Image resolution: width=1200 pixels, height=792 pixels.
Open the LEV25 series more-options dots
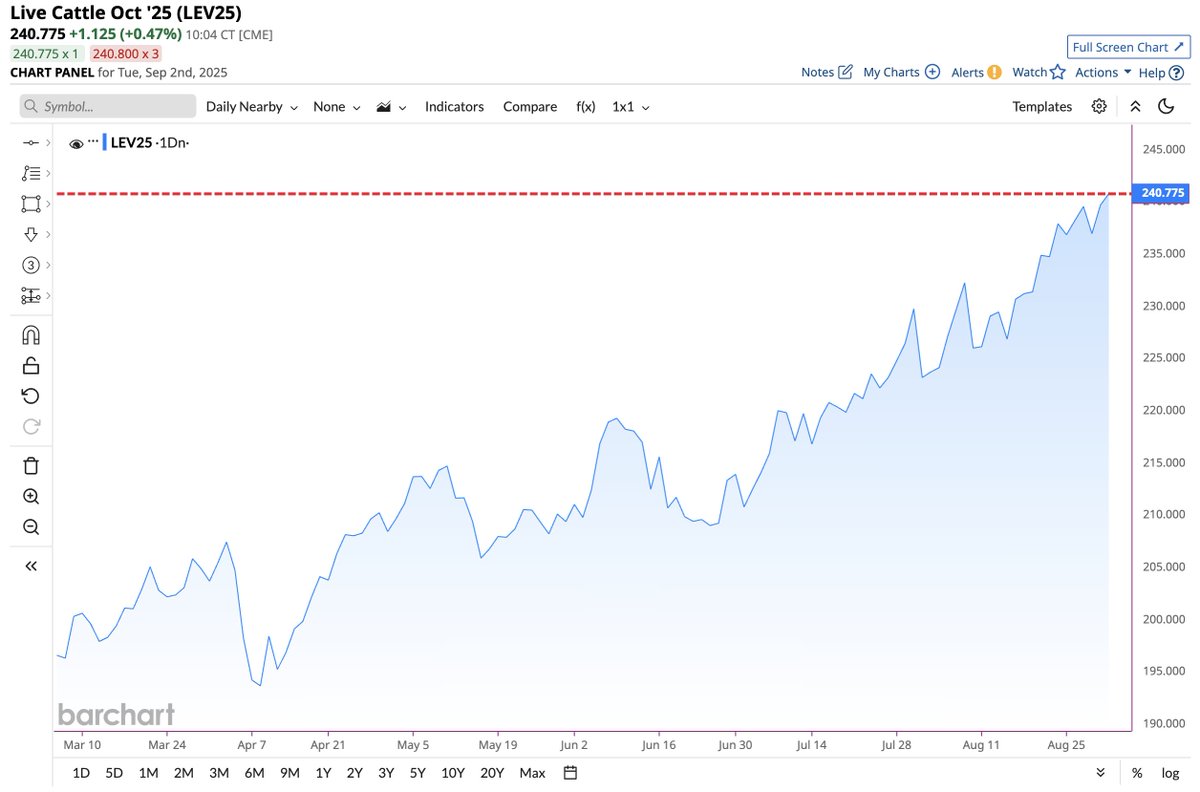coord(93,141)
